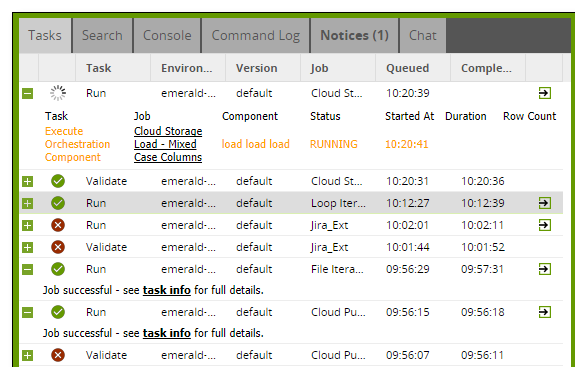Open the Notices (1) tab
575x367 pixels.
pyautogui.click(x=355, y=36)
